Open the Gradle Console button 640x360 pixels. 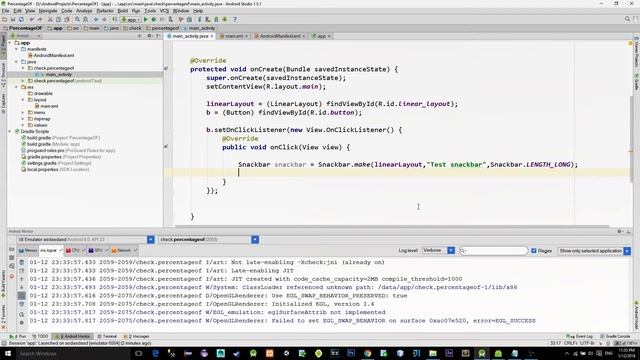coord(616,336)
